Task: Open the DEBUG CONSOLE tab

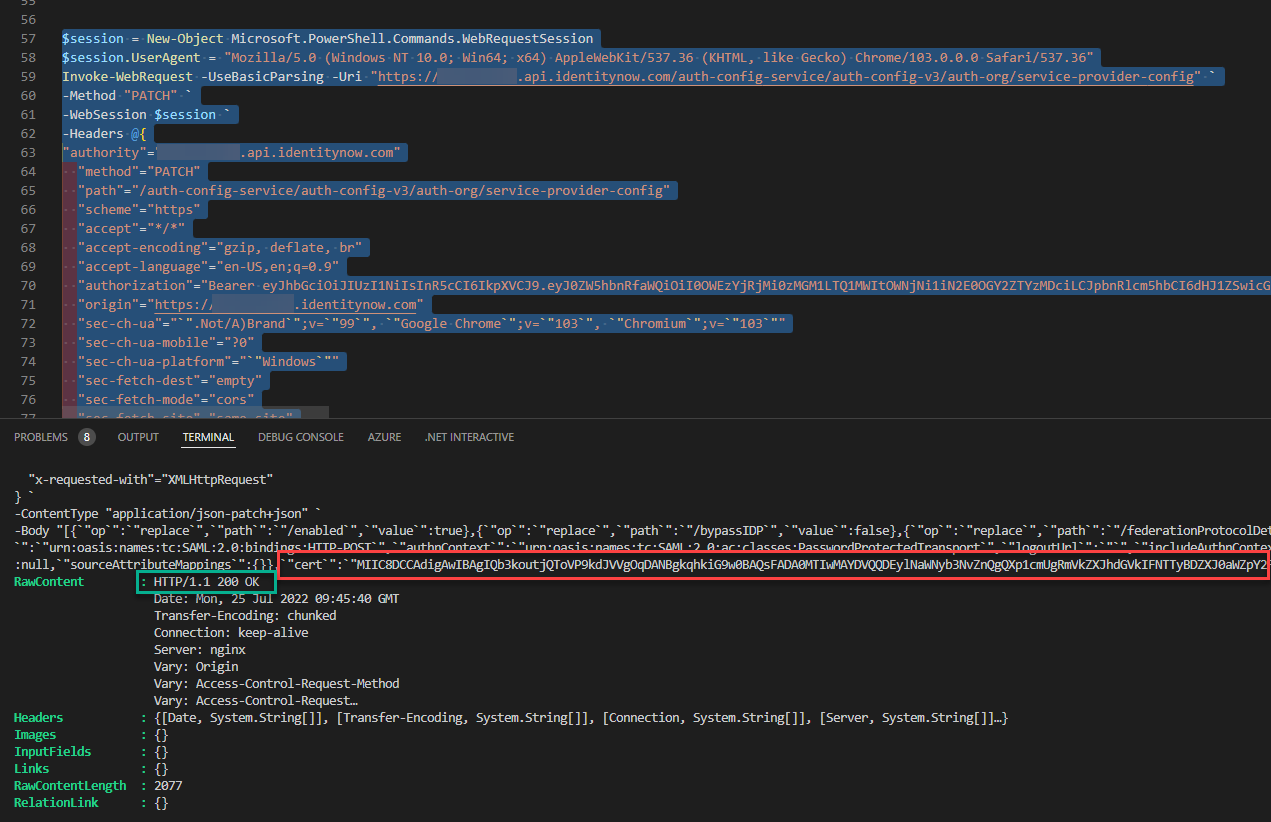Action: pos(300,437)
